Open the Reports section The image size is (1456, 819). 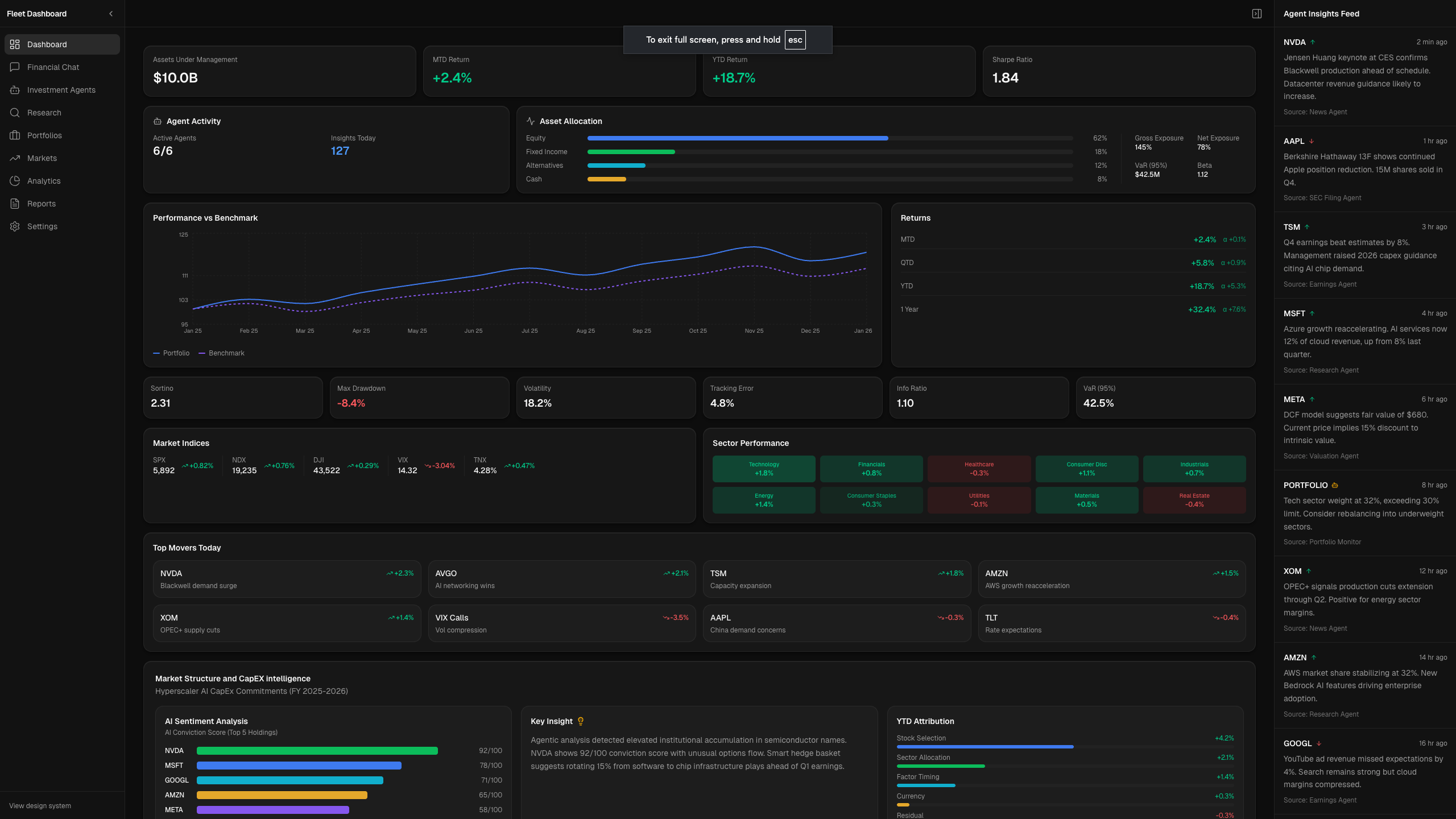pos(62,204)
